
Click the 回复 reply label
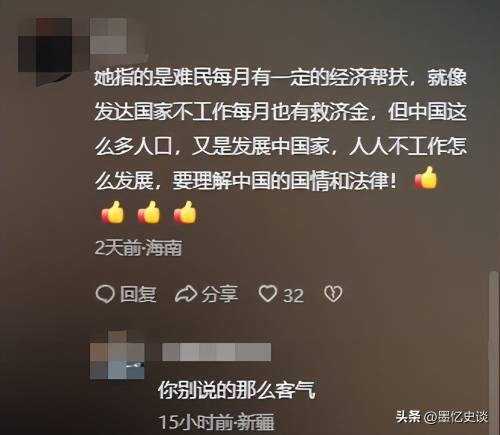click(x=138, y=294)
